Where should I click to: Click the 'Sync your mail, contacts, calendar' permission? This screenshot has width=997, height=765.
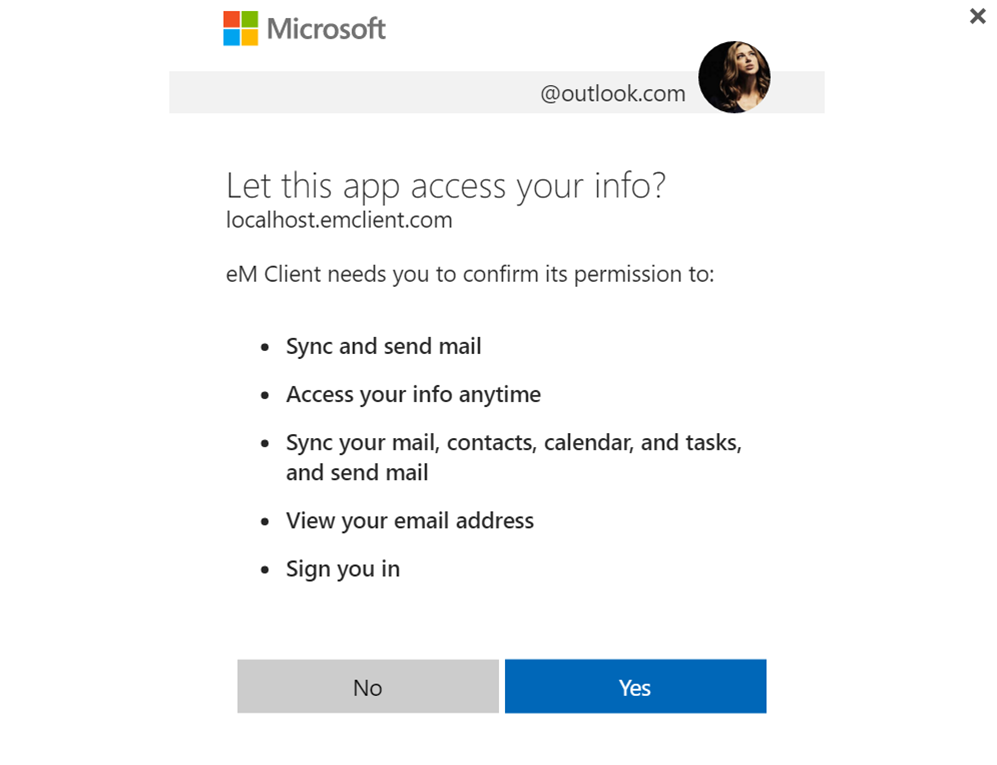514,457
